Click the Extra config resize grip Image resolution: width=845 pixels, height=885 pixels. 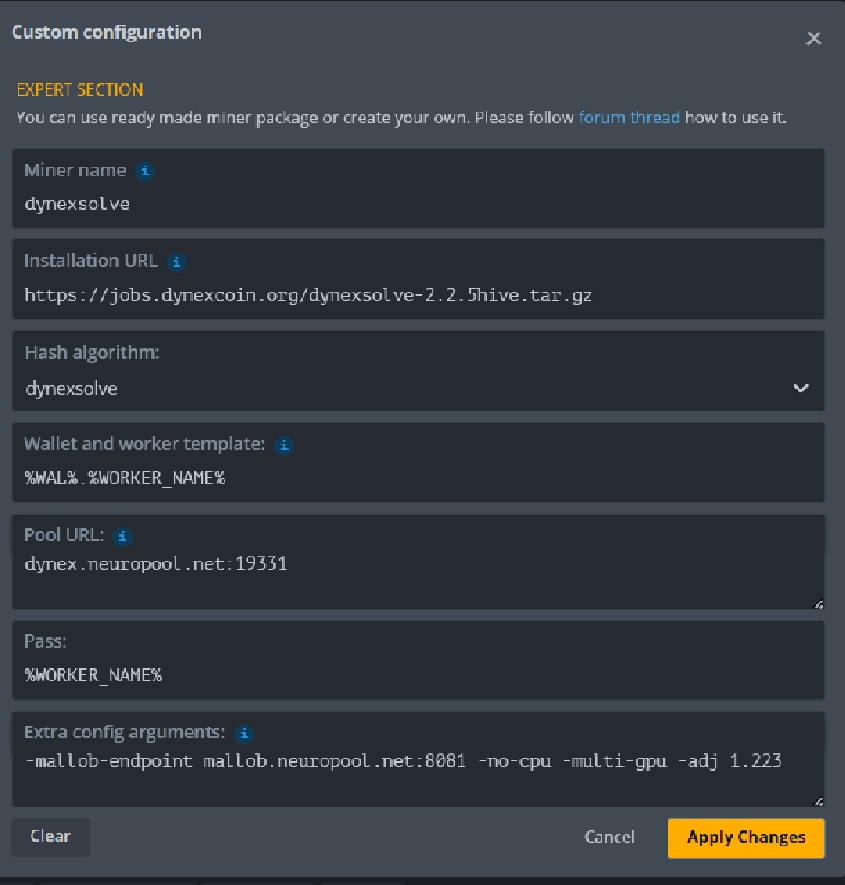tap(818, 800)
